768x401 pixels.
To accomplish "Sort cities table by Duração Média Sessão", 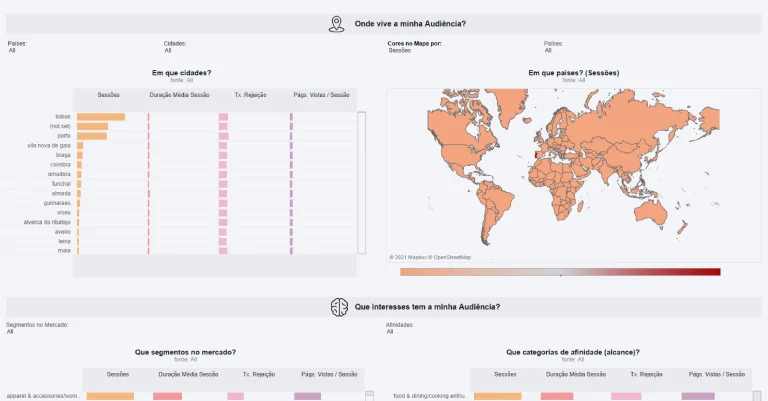I will click(x=179, y=95).
